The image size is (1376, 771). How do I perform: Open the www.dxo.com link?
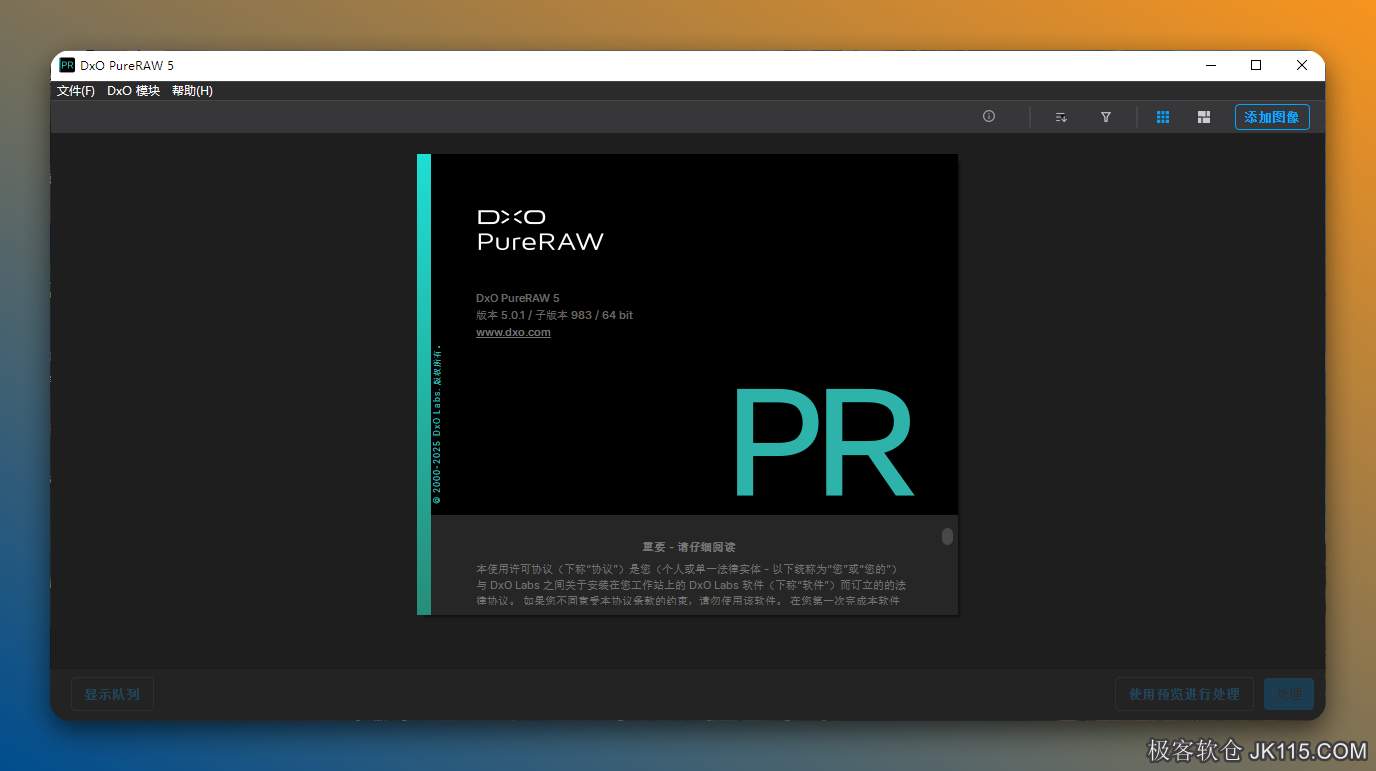coord(513,332)
